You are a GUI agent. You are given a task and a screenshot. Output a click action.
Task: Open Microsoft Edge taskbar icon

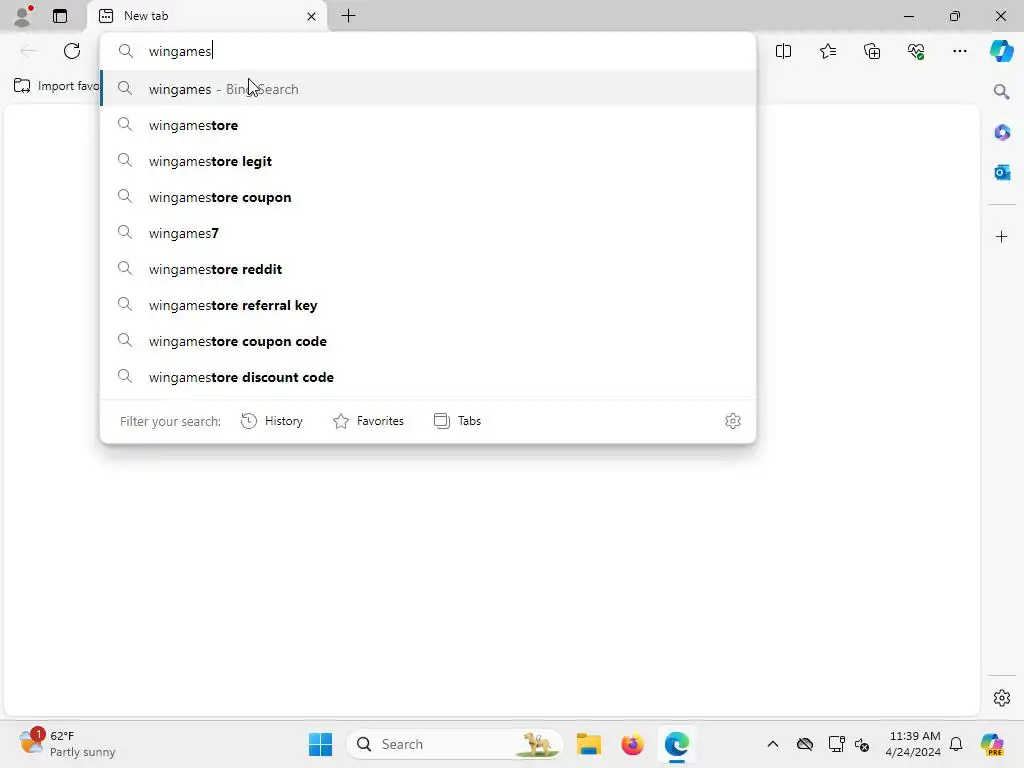tap(677, 744)
